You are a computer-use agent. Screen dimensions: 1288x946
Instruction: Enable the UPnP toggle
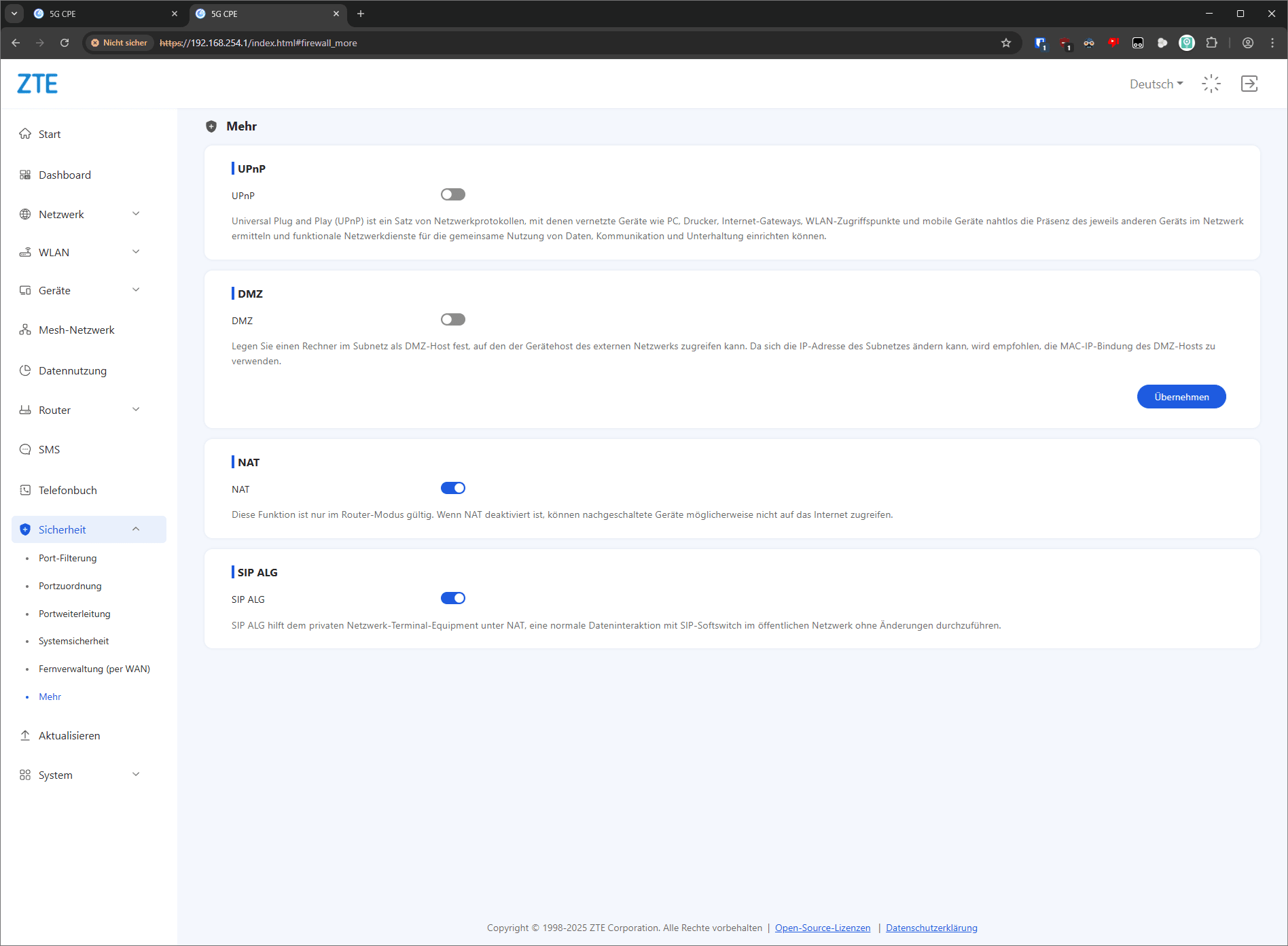pos(452,195)
